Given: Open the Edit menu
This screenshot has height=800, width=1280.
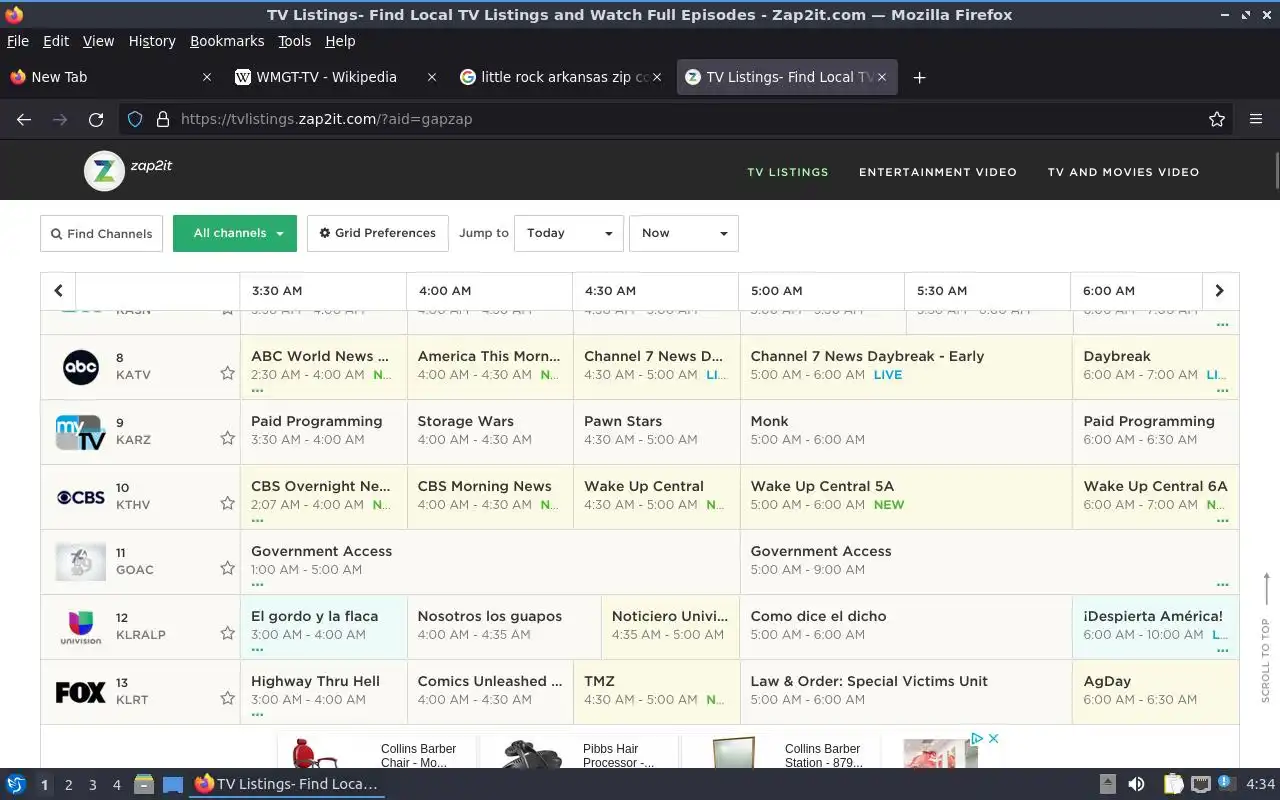Looking at the screenshot, I should (56, 41).
